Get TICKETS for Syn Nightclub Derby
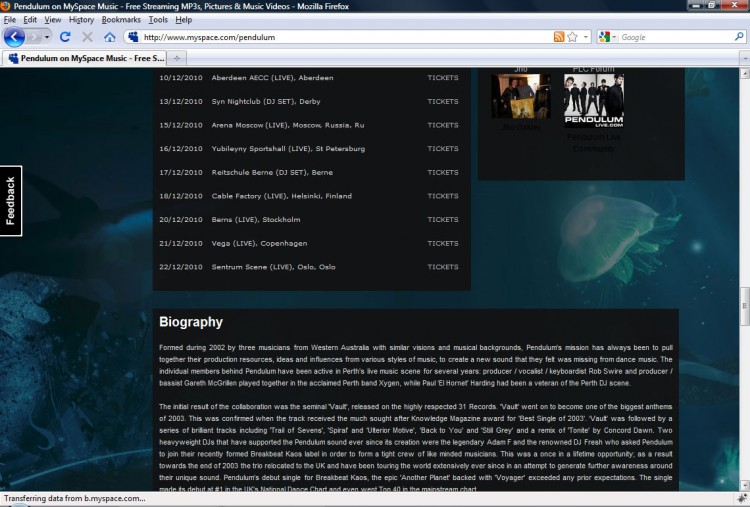Viewport: 750px width, 507px height. (442, 101)
